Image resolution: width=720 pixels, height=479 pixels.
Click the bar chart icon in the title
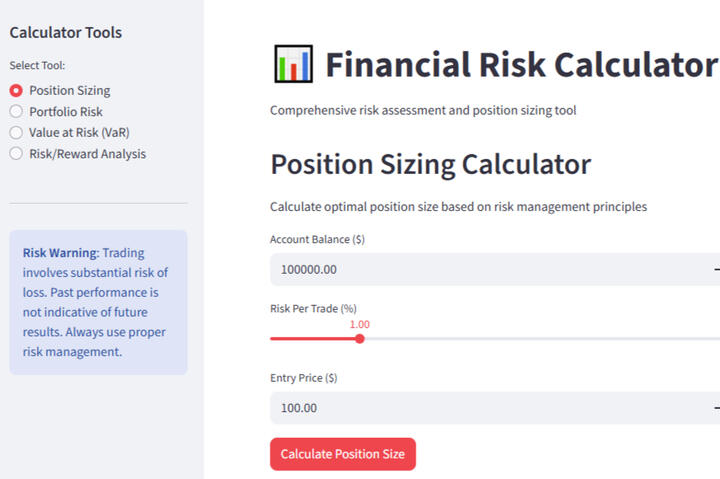pyautogui.click(x=293, y=65)
